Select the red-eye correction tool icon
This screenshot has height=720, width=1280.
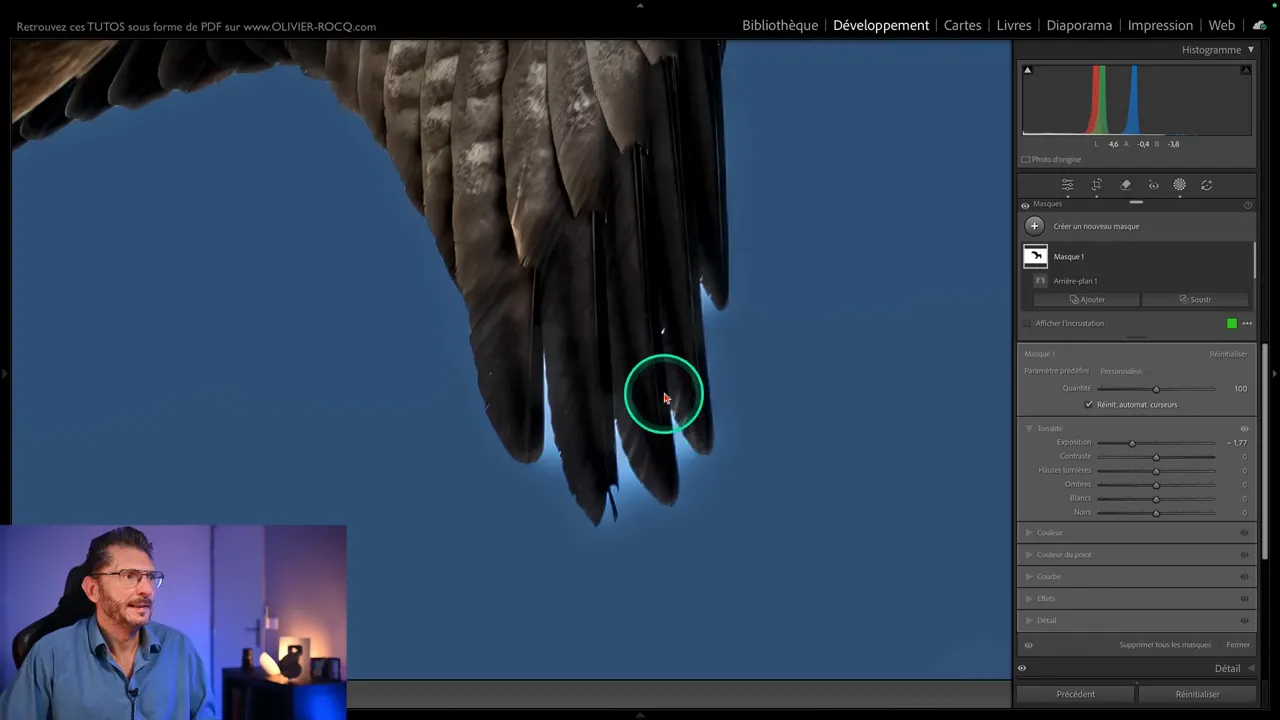(x=1153, y=185)
